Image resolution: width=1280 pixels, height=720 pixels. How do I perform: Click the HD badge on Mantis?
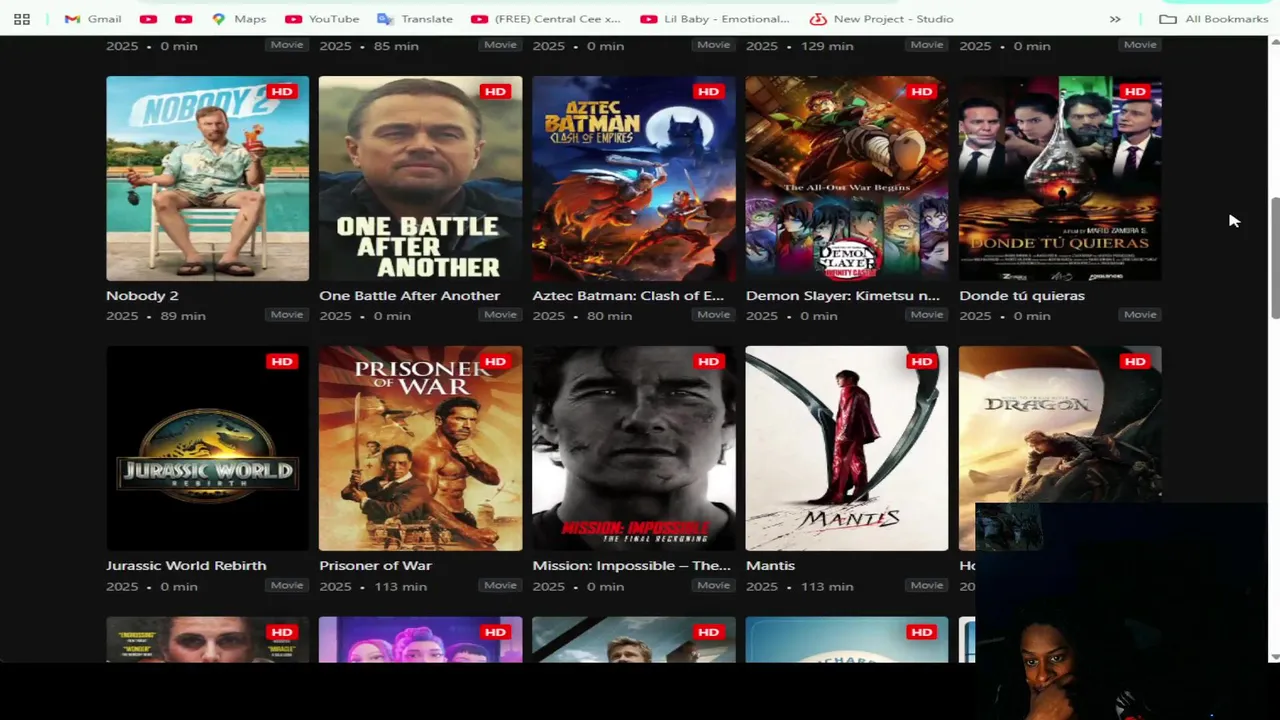pyautogui.click(x=921, y=361)
